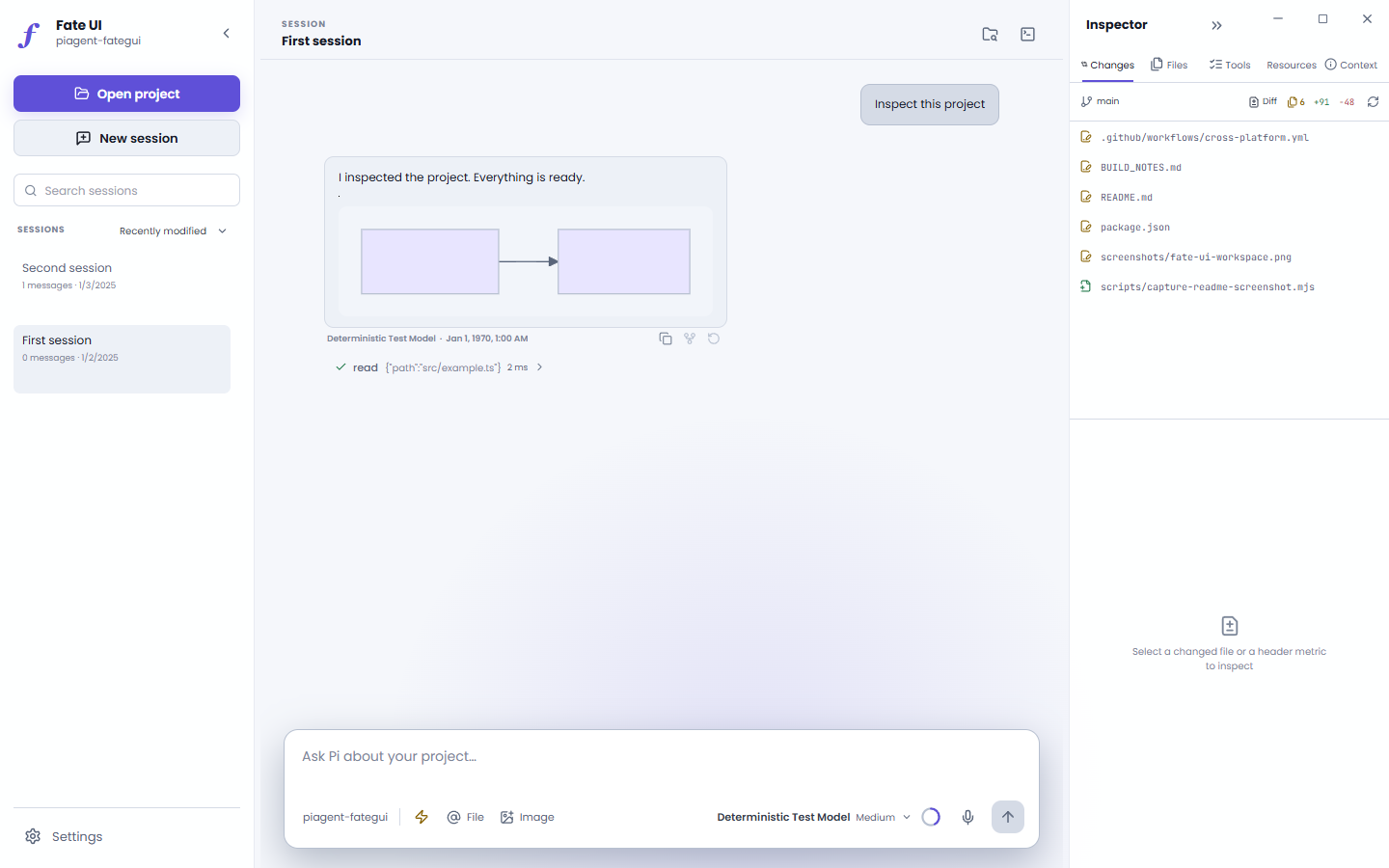Image resolution: width=1389 pixels, height=868 pixels.
Task: Click the piagent-fategui project label in composer
Action: click(x=345, y=817)
